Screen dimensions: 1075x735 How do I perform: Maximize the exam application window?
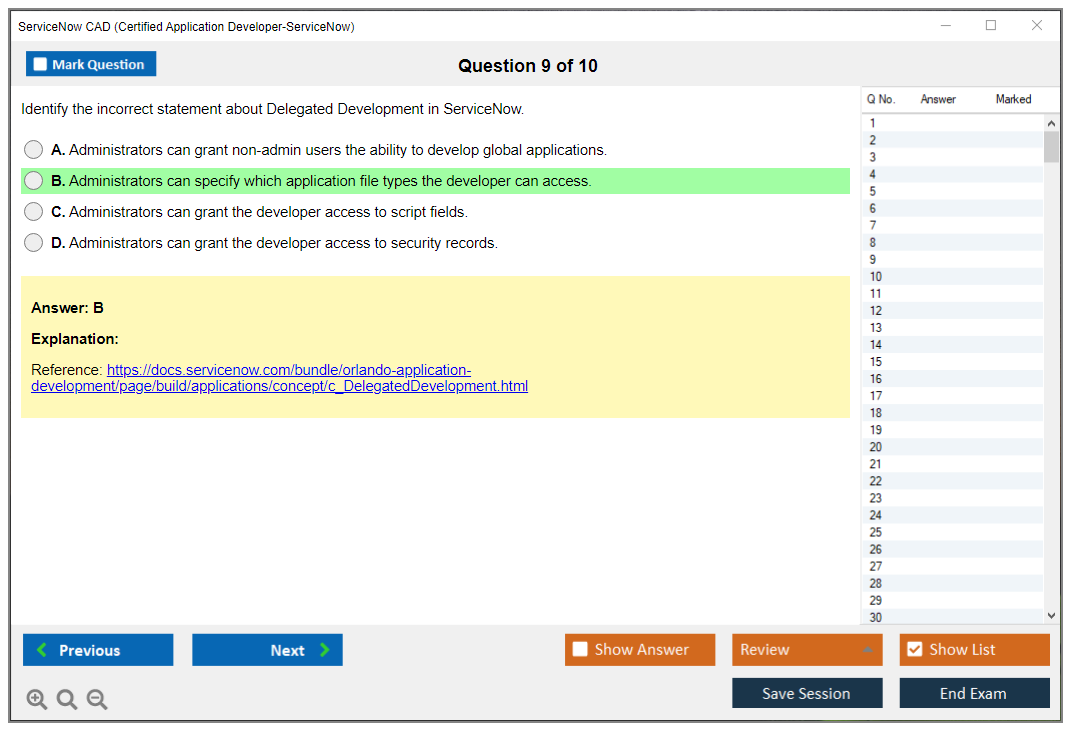[991, 26]
